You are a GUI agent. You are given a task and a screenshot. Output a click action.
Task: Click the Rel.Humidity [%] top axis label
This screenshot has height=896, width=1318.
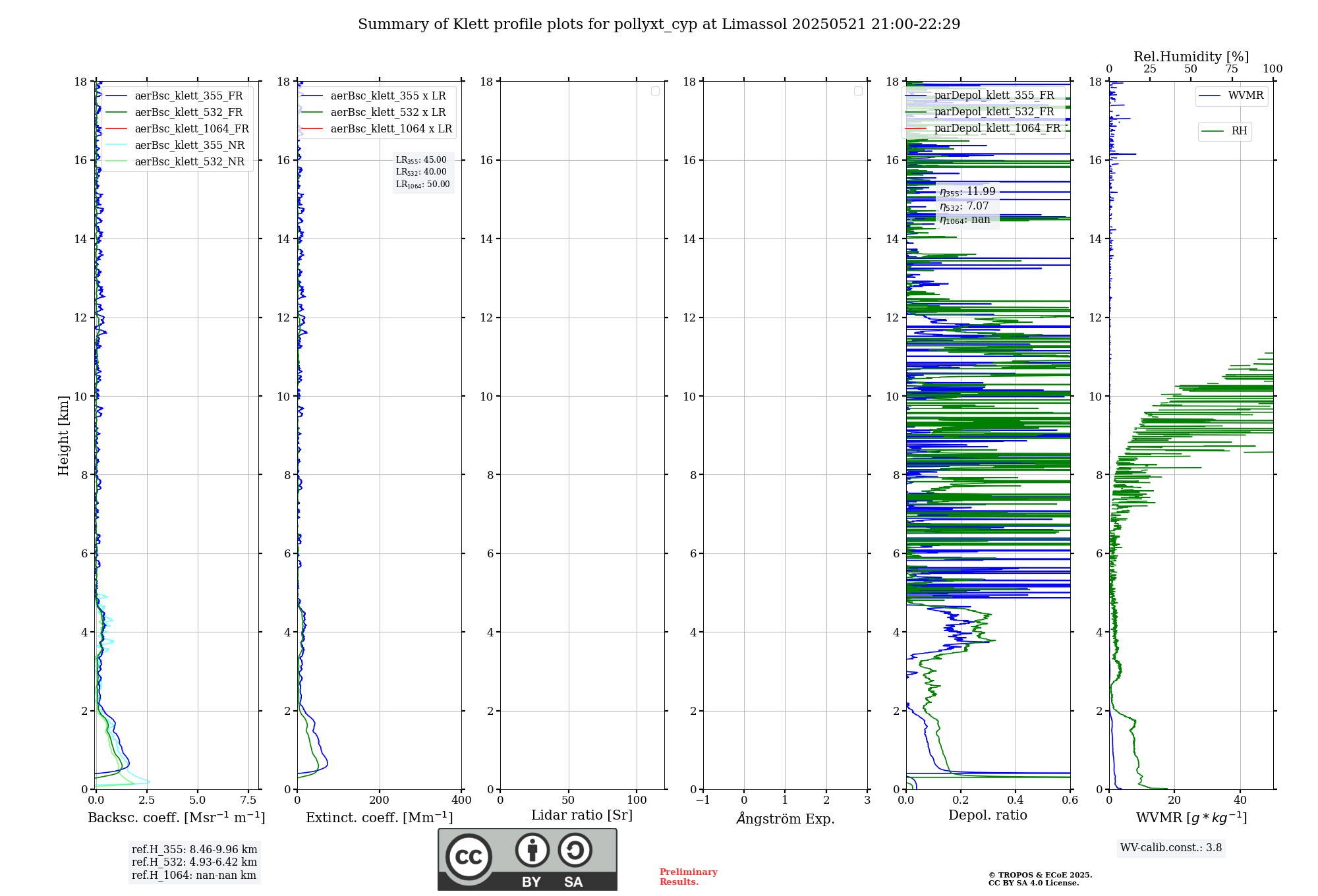[x=1191, y=57]
